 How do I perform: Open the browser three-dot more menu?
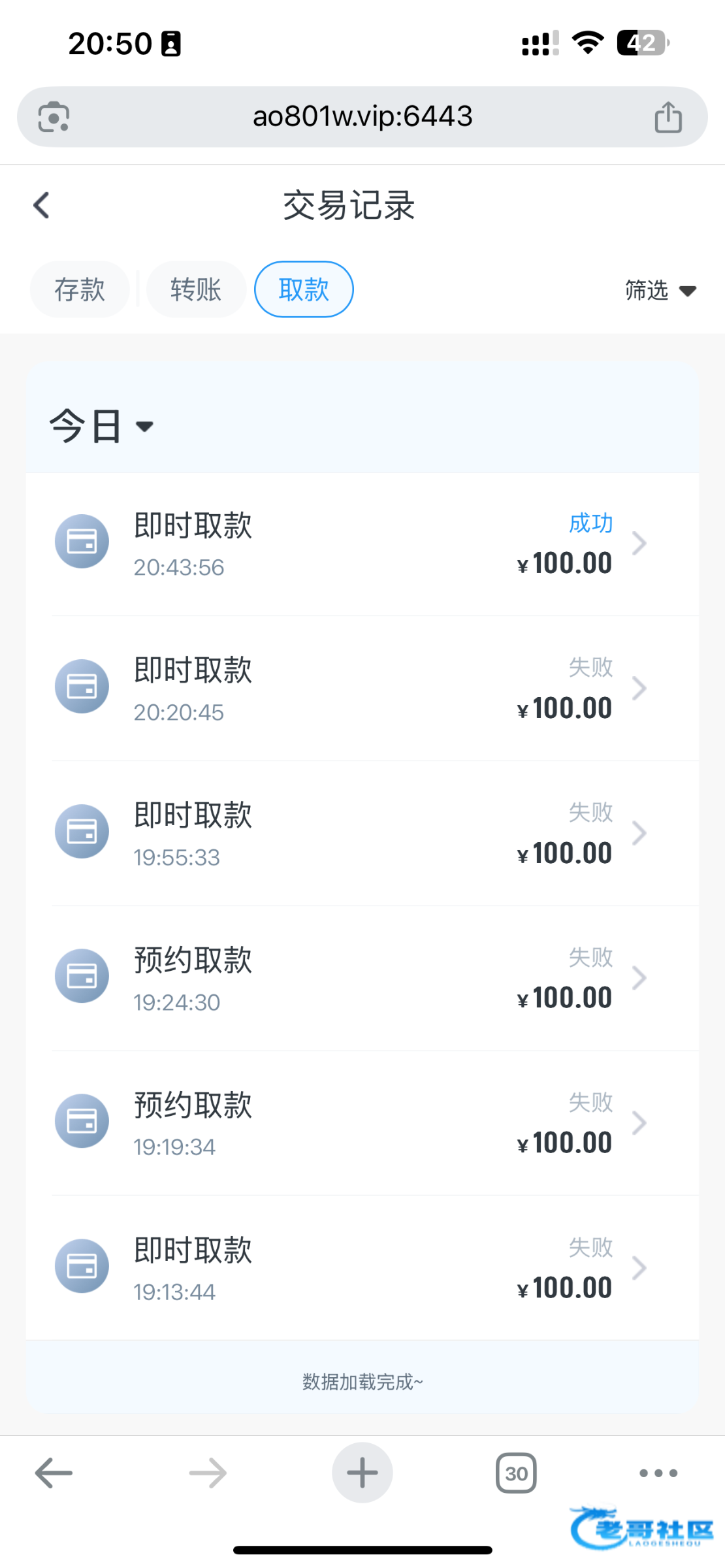click(x=658, y=1473)
